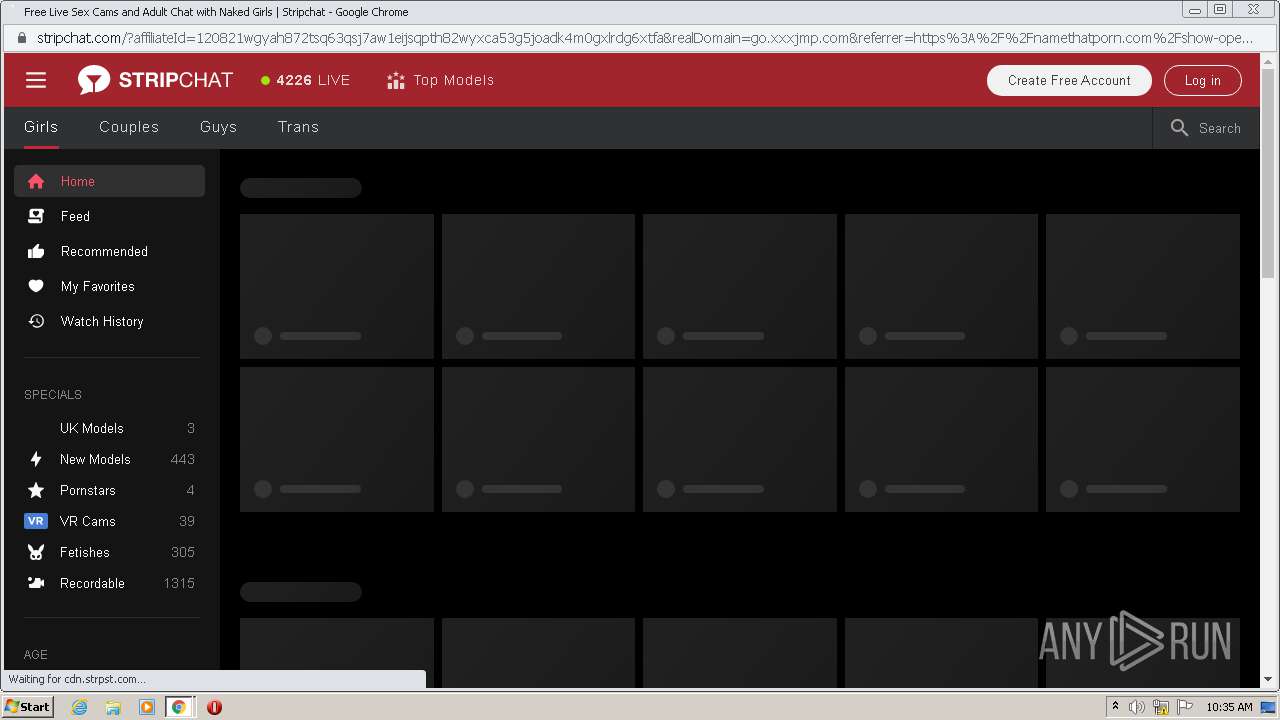The width and height of the screenshot is (1280, 720).
Task: Open My Favorites in the sidebar
Action: [x=109, y=286]
